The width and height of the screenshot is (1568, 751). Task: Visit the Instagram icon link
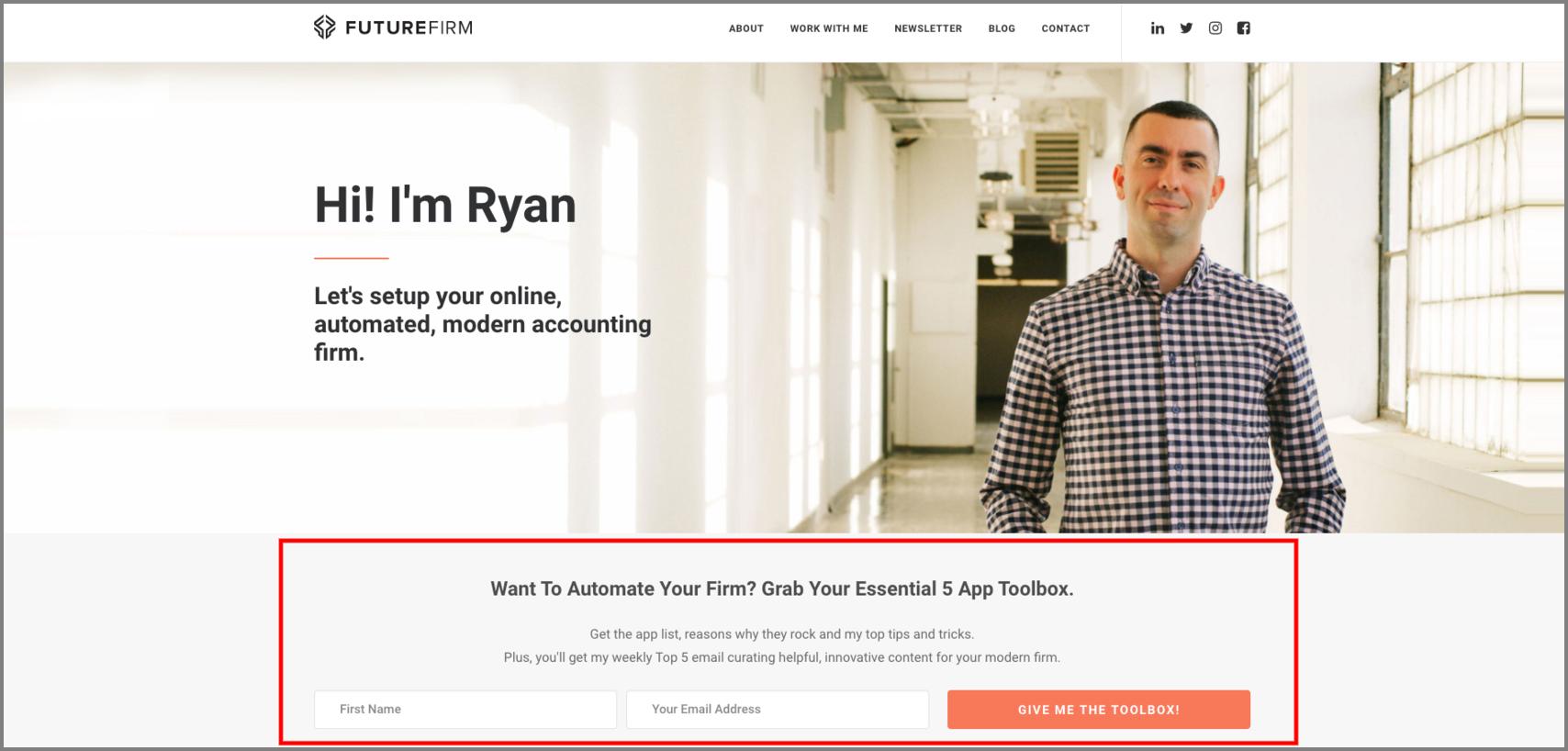1215,28
